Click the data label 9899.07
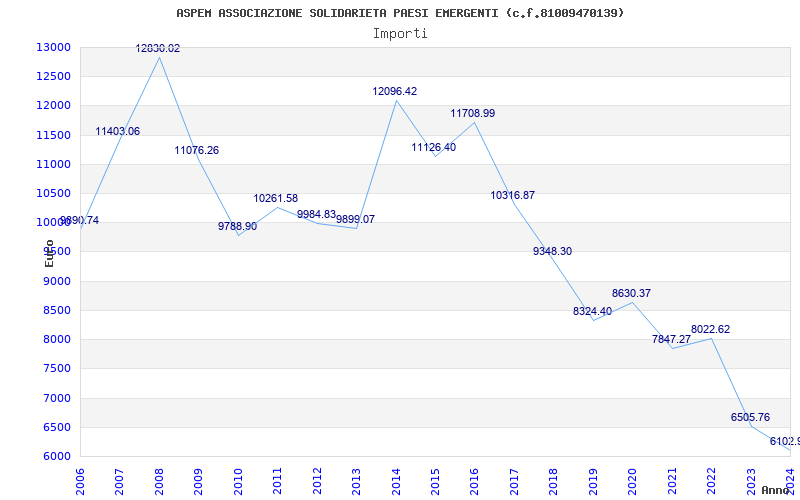The image size is (800, 500). tap(355, 219)
